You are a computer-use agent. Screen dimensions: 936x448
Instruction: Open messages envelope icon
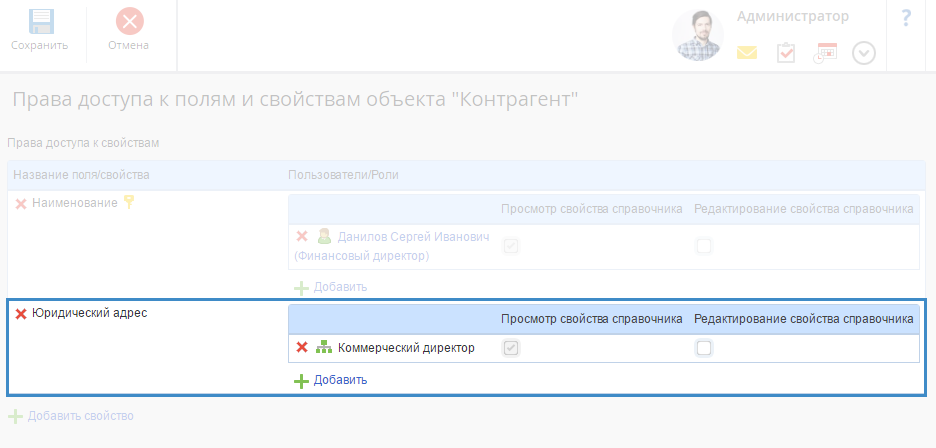click(747, 53)
